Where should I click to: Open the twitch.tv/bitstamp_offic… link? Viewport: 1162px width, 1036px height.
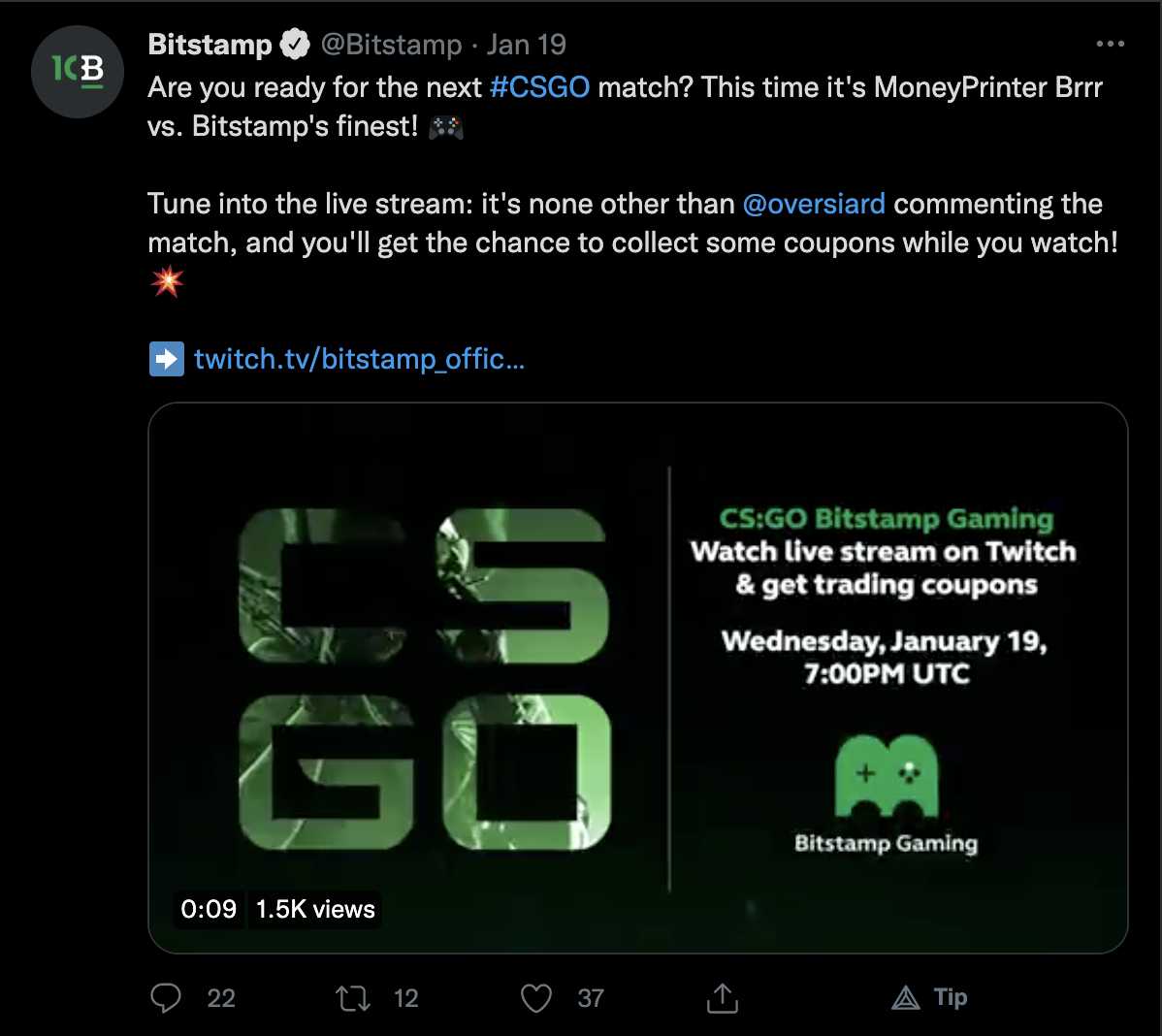359,359
